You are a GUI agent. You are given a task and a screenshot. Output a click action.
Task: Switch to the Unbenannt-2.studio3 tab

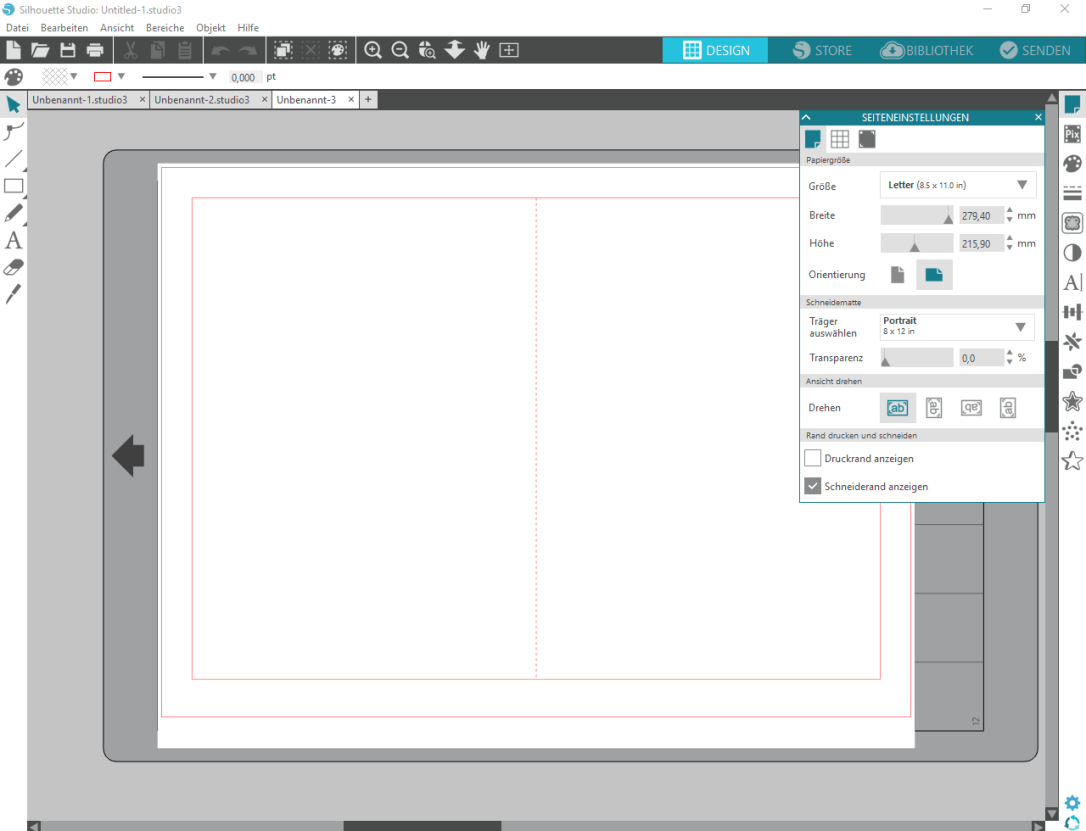click(x=204, y=99)
